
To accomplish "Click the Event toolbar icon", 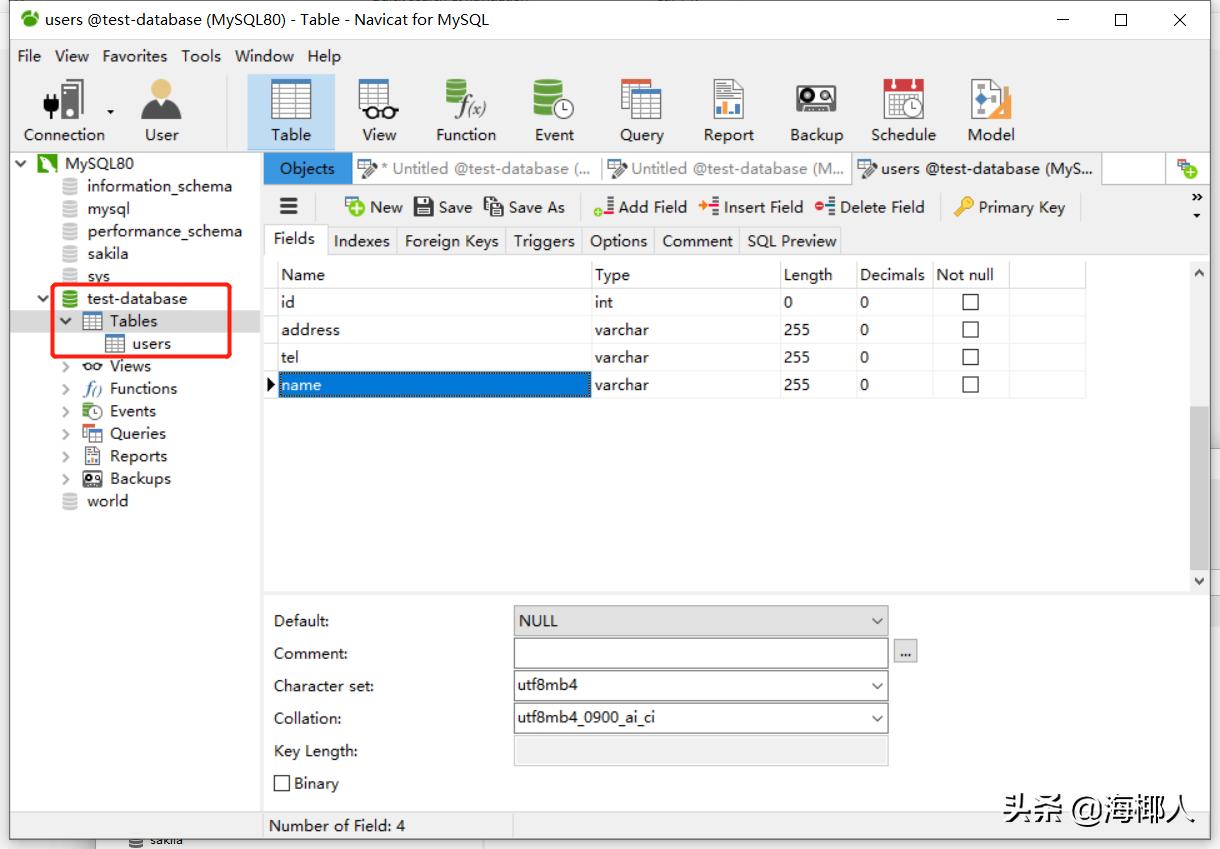I will coord(553,110).
